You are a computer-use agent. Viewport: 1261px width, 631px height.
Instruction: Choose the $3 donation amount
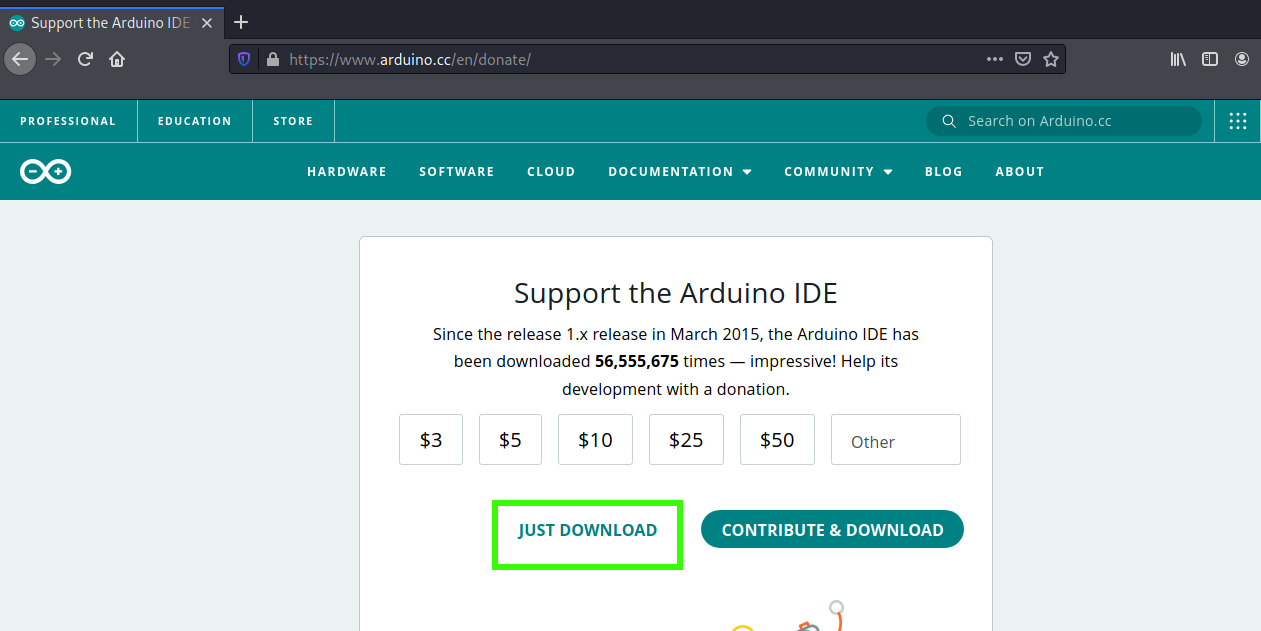pyautogui.click(x=431, y=440)
